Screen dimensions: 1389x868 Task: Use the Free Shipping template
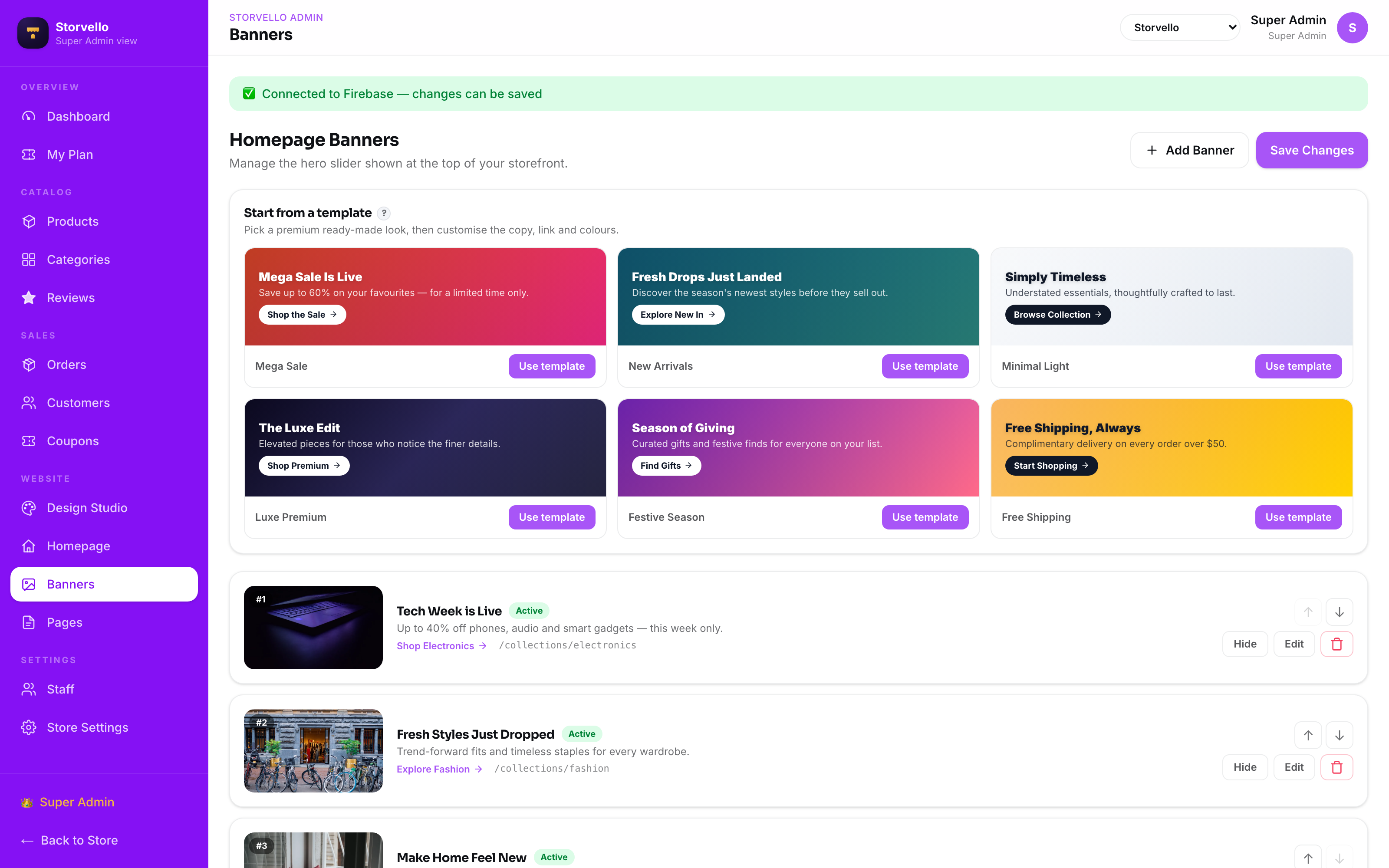[x=1298, y=517]
